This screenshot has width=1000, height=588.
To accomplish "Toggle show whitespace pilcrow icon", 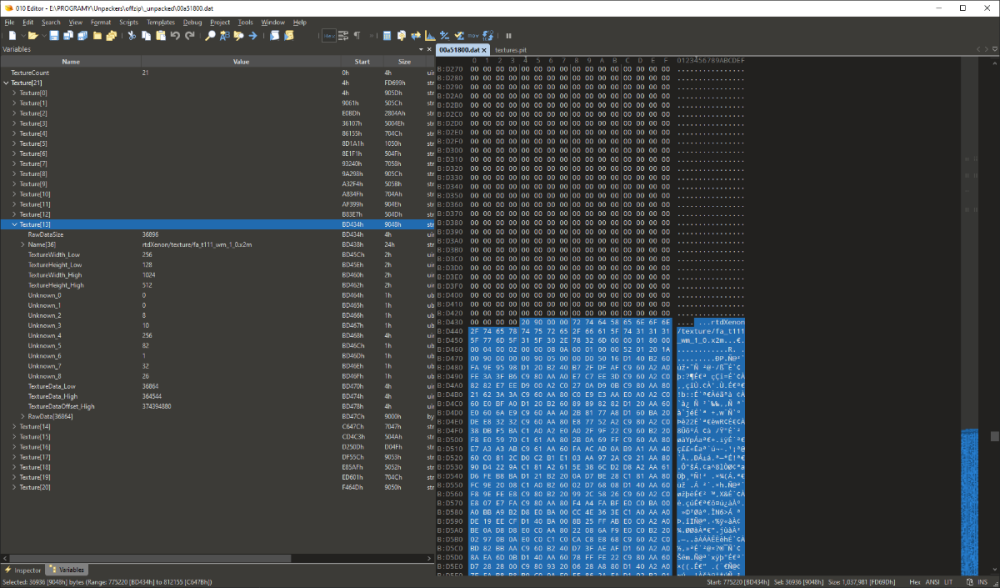I will [x=357, y=35].
